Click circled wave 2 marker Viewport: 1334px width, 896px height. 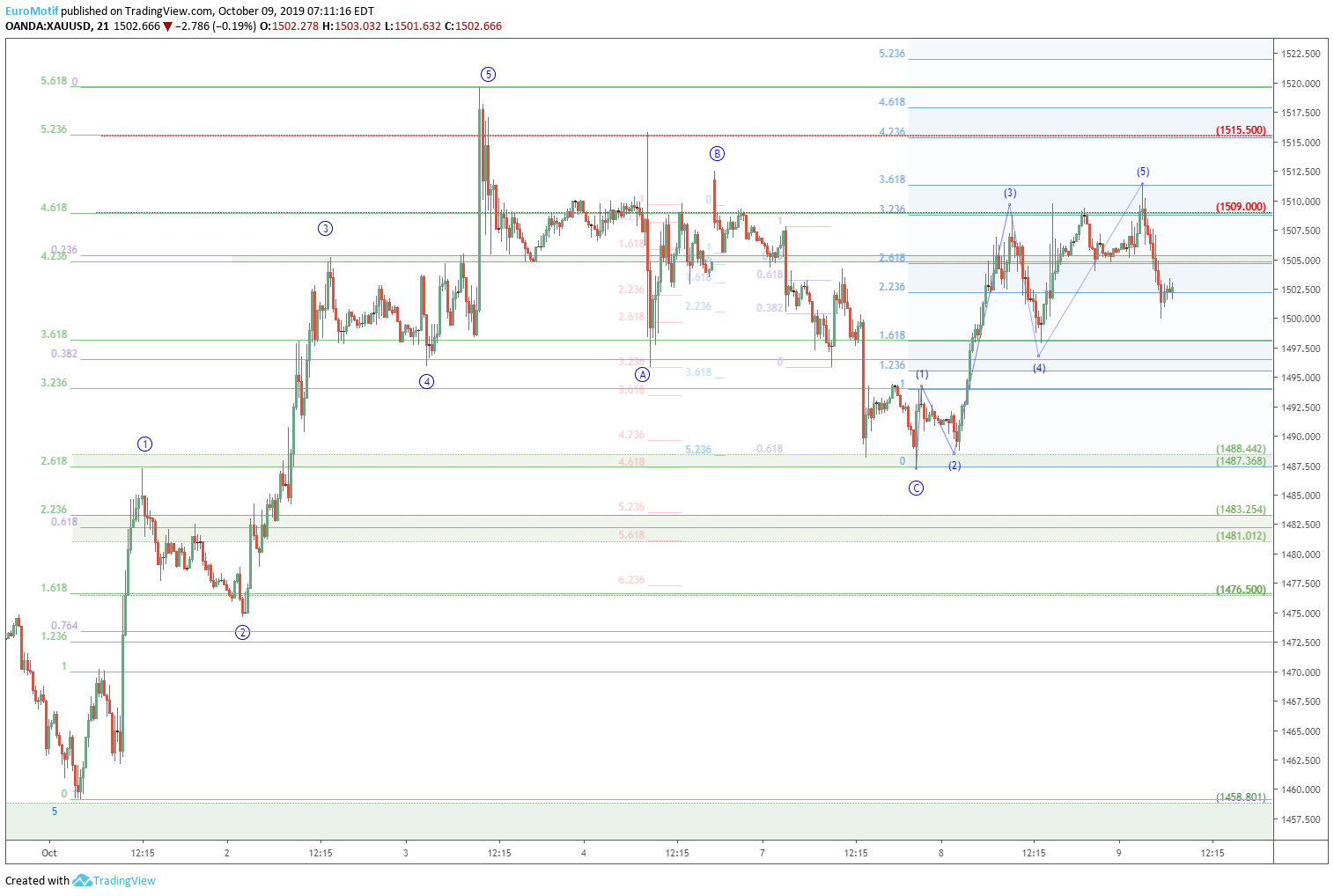[243, 632]
